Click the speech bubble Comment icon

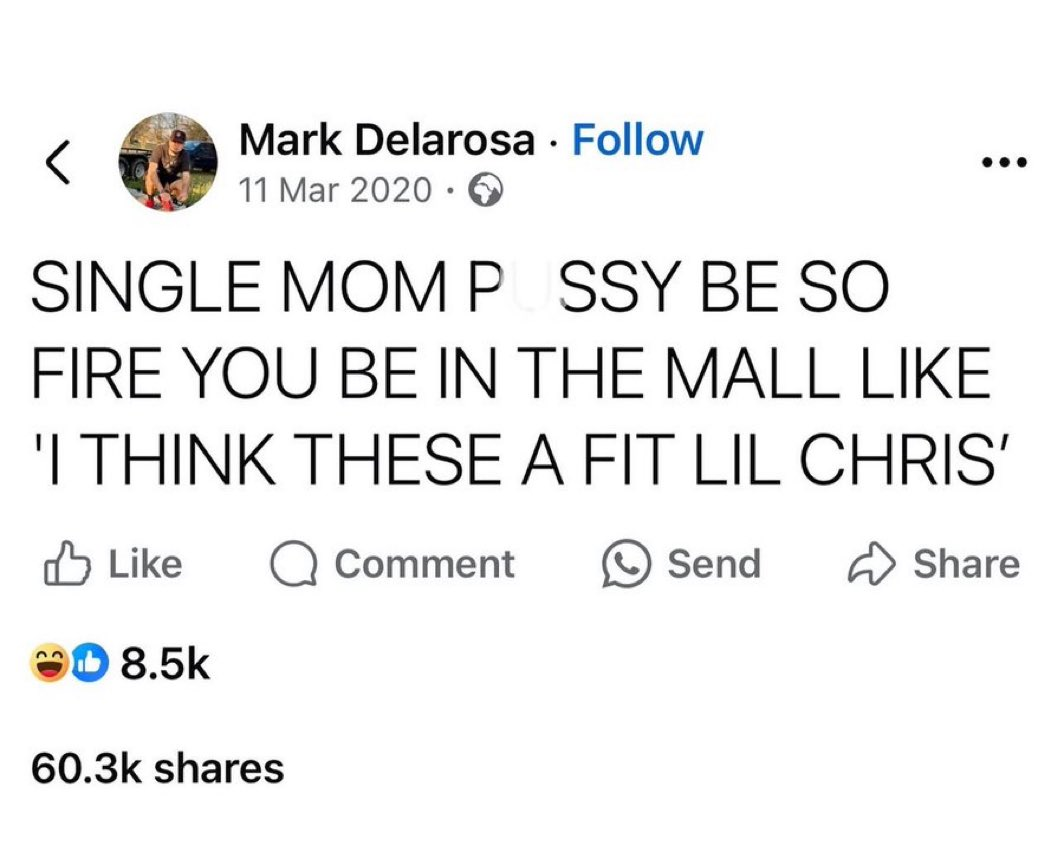click(x=294, y=565)
